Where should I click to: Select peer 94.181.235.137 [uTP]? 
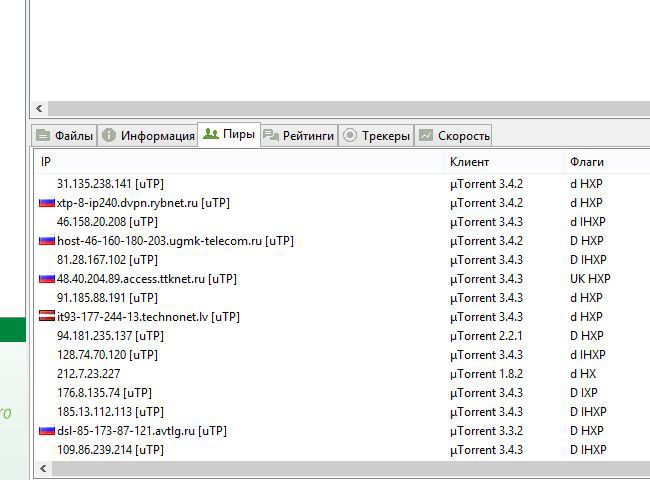pos(110,336)
